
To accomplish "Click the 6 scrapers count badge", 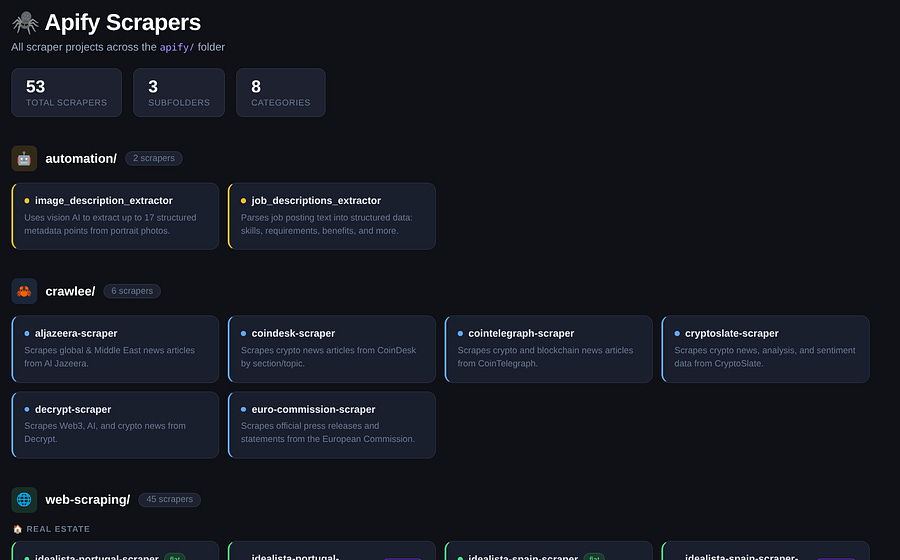I will [132, 291].
